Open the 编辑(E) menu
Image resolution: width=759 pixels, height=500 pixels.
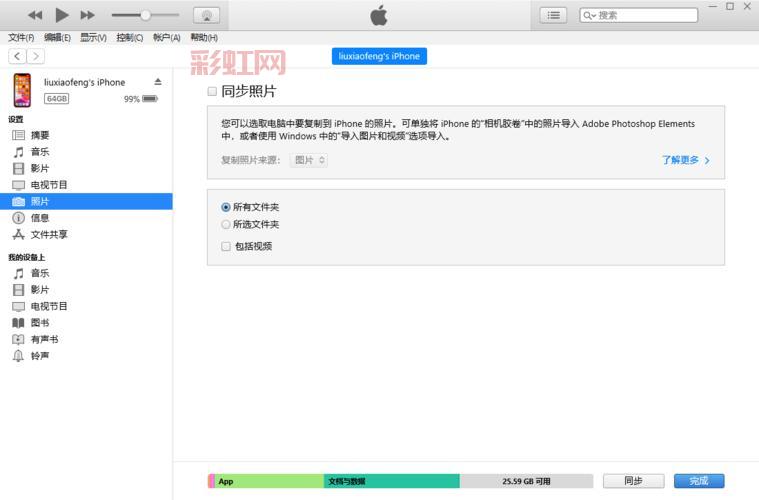pyautogui.click(x=57, y=37)
